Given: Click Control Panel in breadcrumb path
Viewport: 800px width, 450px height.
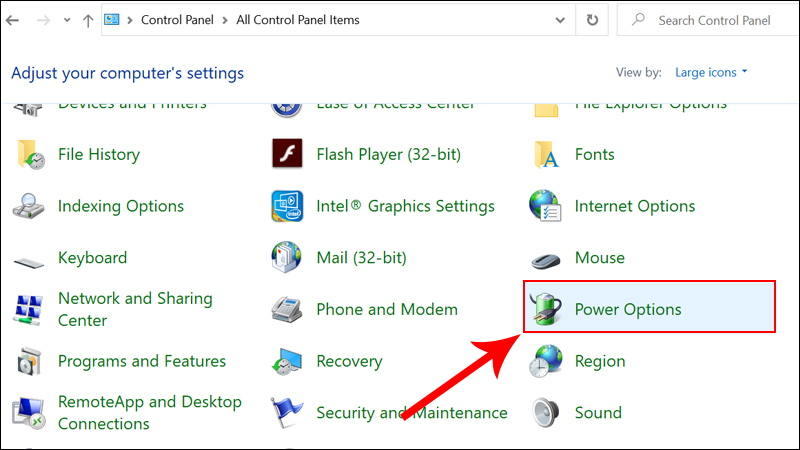Looking at the screenshot, I should point(175,20).
